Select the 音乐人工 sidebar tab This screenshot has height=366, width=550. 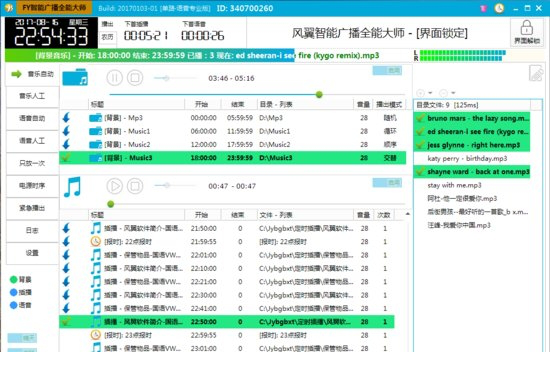[x=32, y=96]
